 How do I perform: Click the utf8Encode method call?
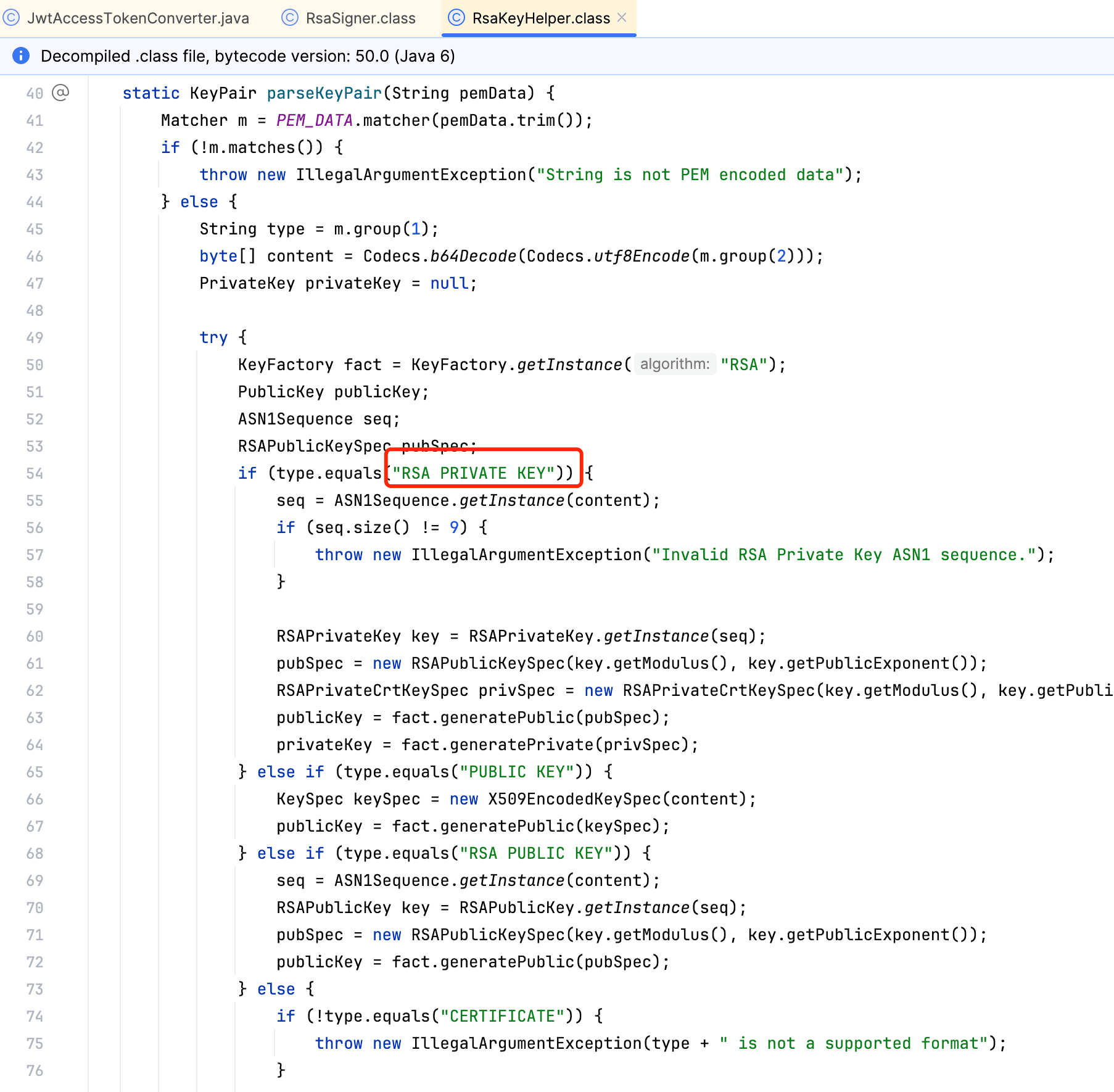tap(642, 256)
